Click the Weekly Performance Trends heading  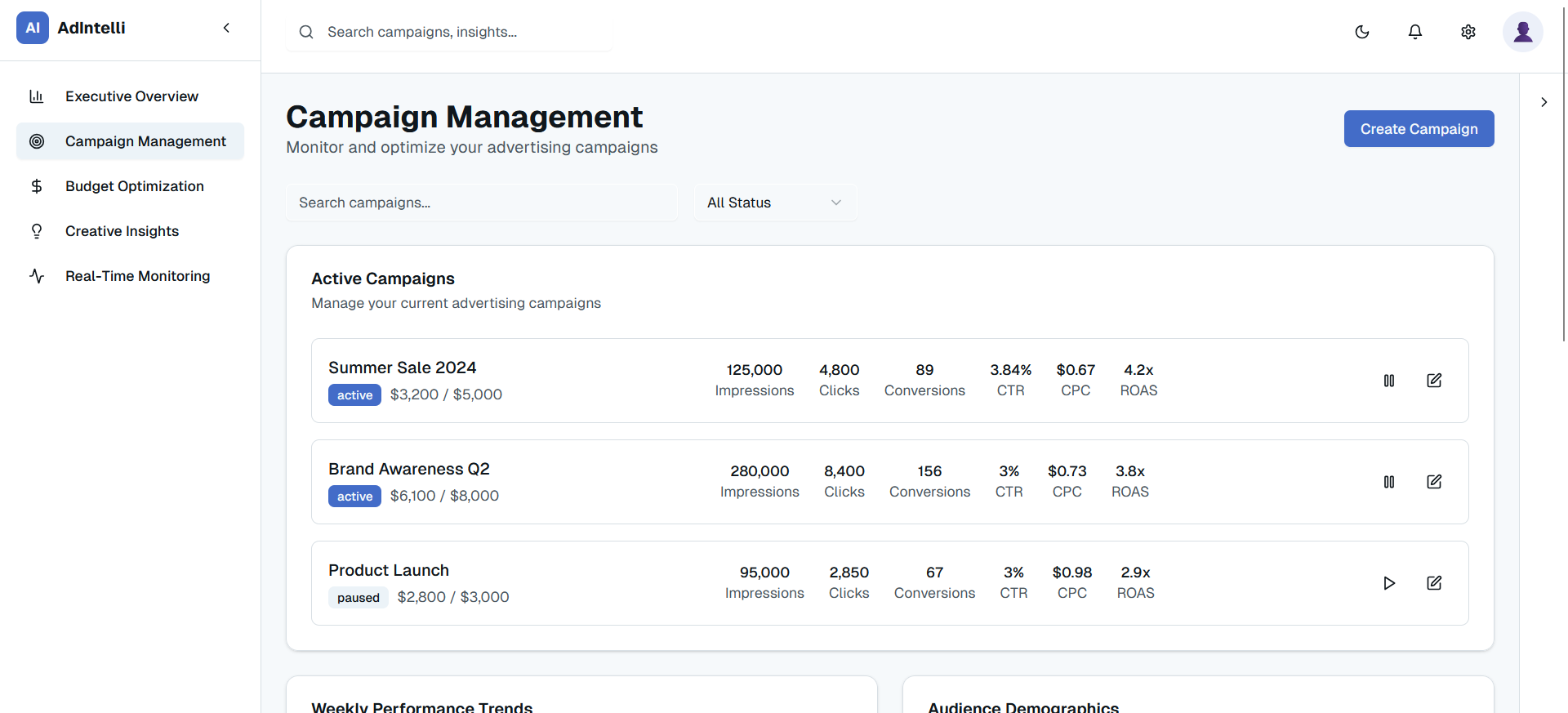(x=422, y=707)
